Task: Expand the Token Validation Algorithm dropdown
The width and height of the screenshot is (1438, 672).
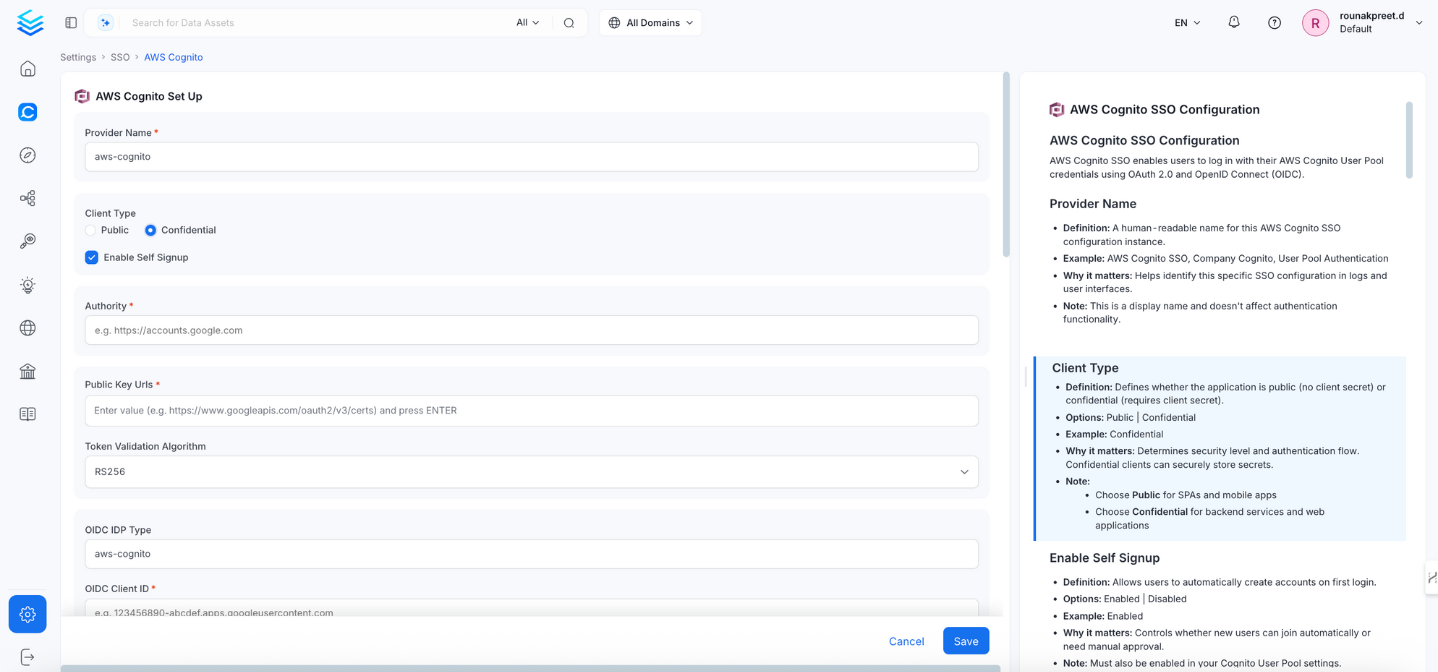Action: 531,472
